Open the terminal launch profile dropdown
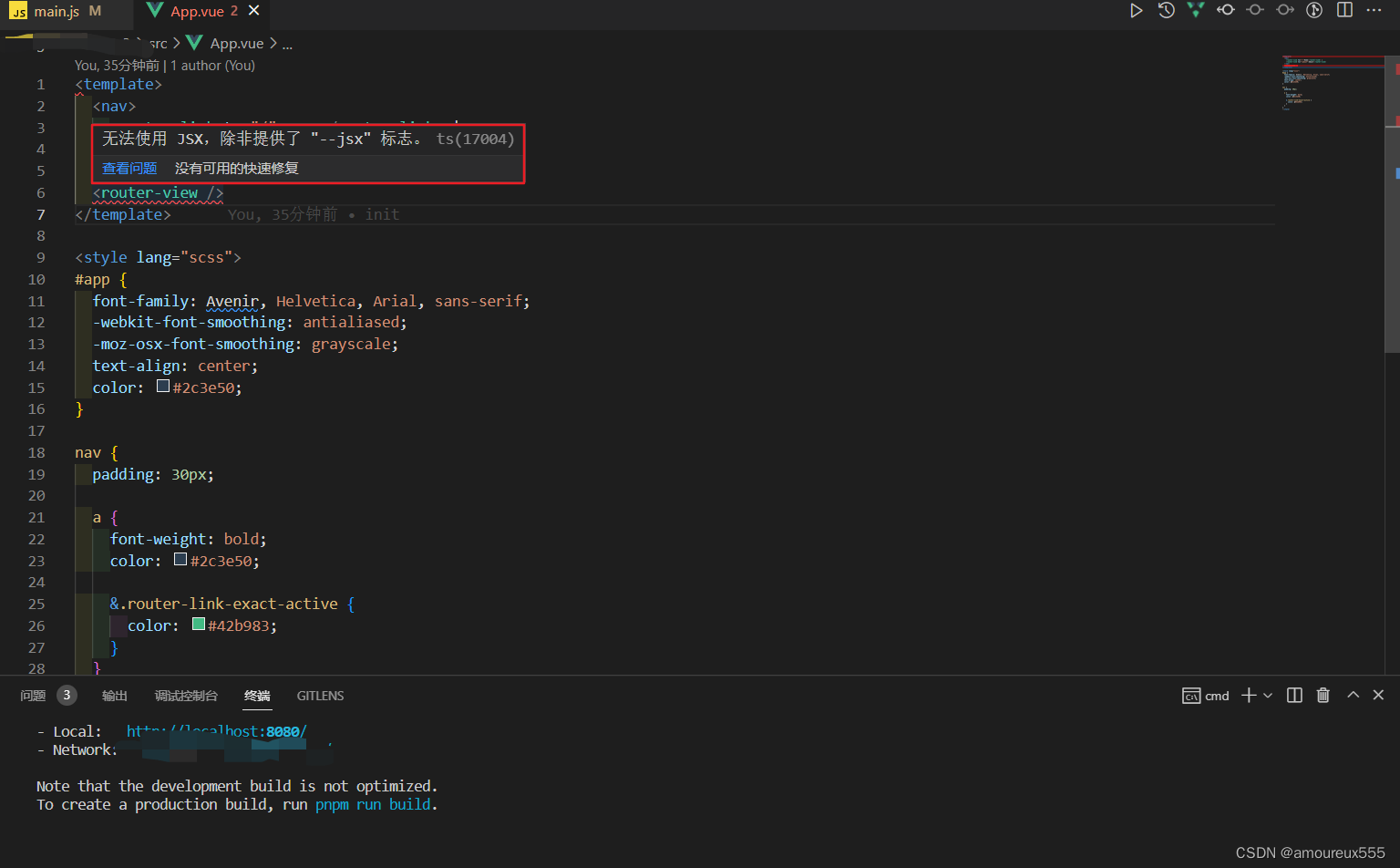The width and height of the screenshot is (1400, 868). (1268, 696)
